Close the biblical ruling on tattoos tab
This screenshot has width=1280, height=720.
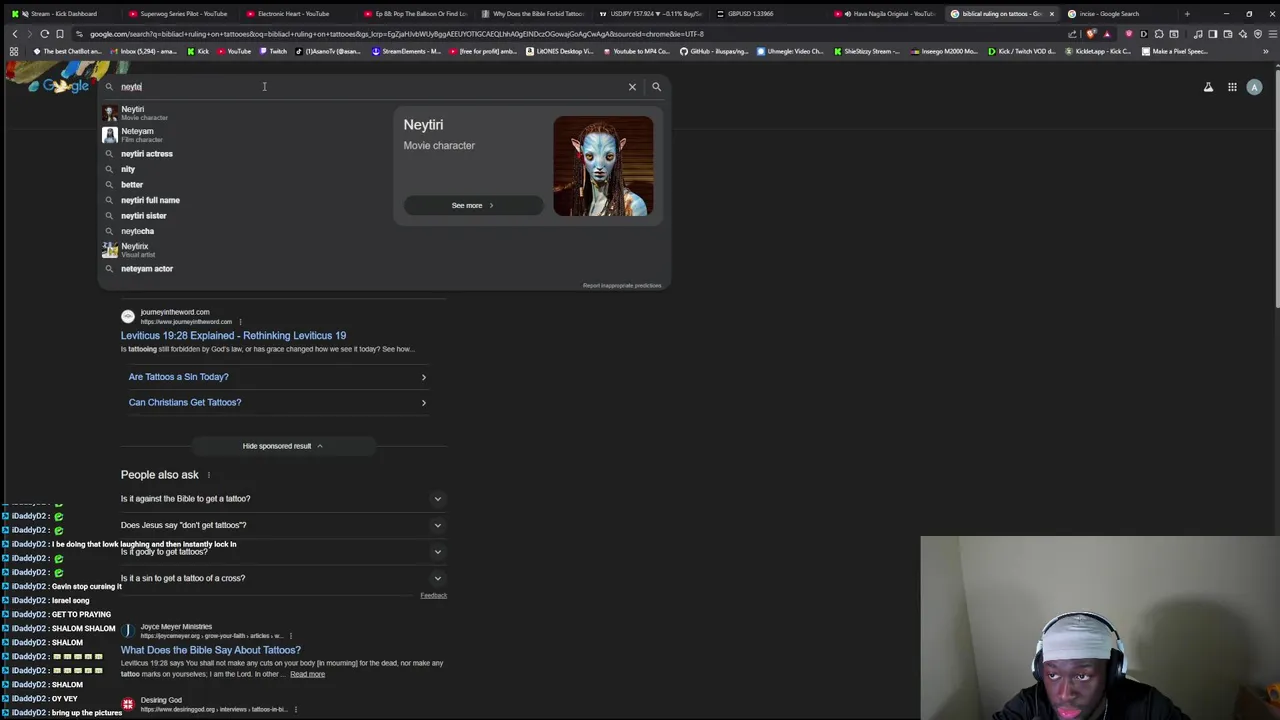click(x=1051, y=14)
